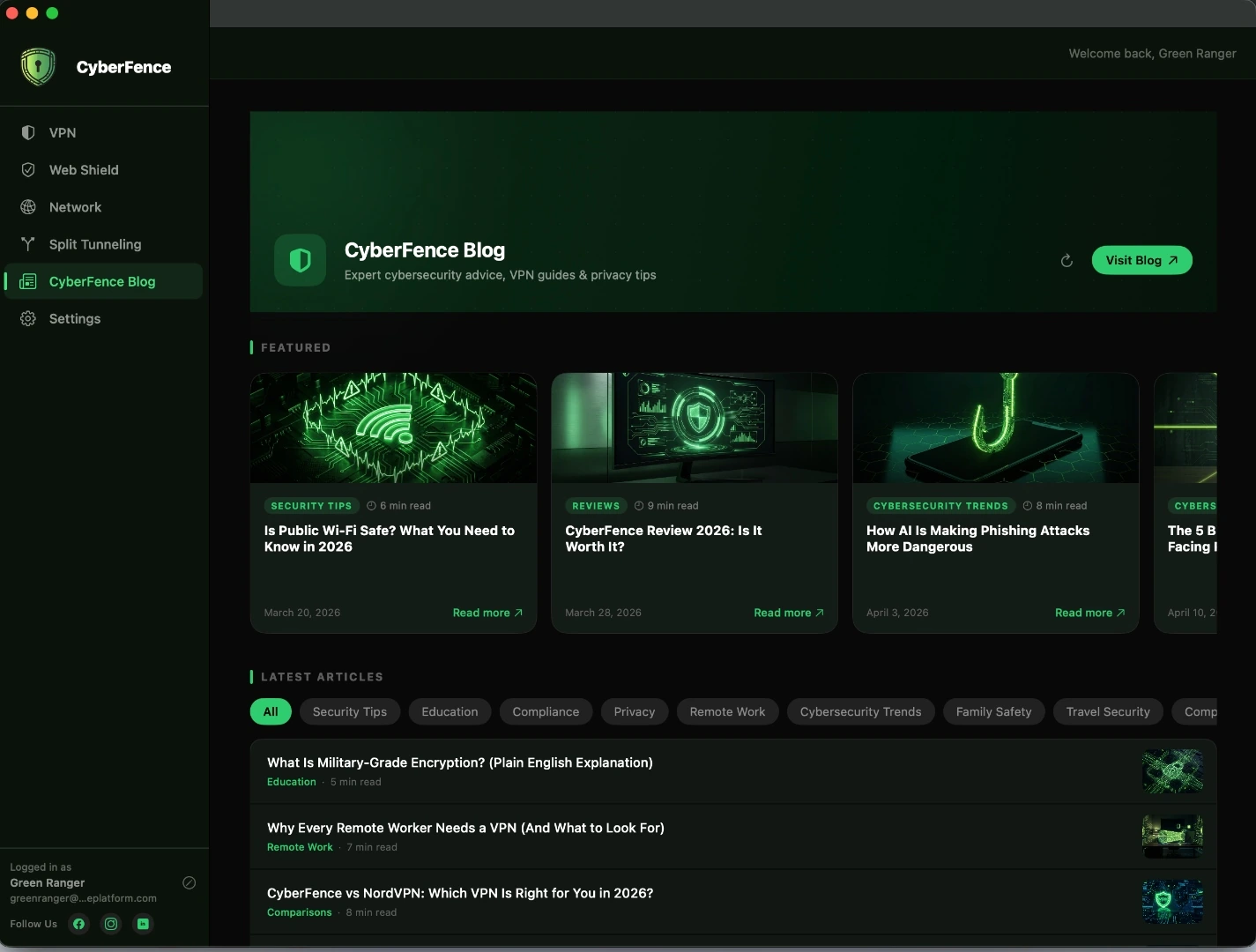The width and height of the screenshot is (1256, 952).
Task: Open Web Shield from the sidebar
Action: (x=104, y=170)
